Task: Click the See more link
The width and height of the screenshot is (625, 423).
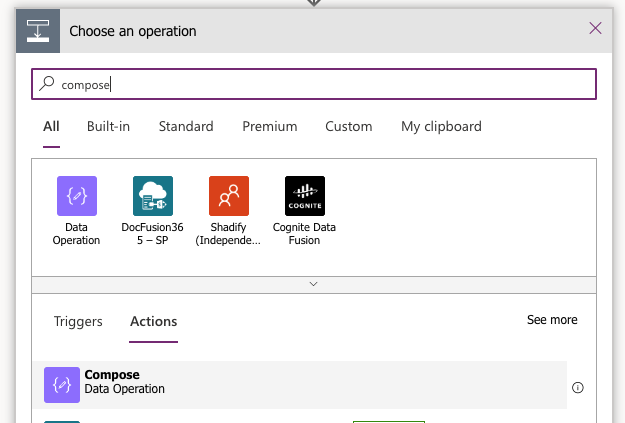Action: pyautogui.click(x=552, y=320)
